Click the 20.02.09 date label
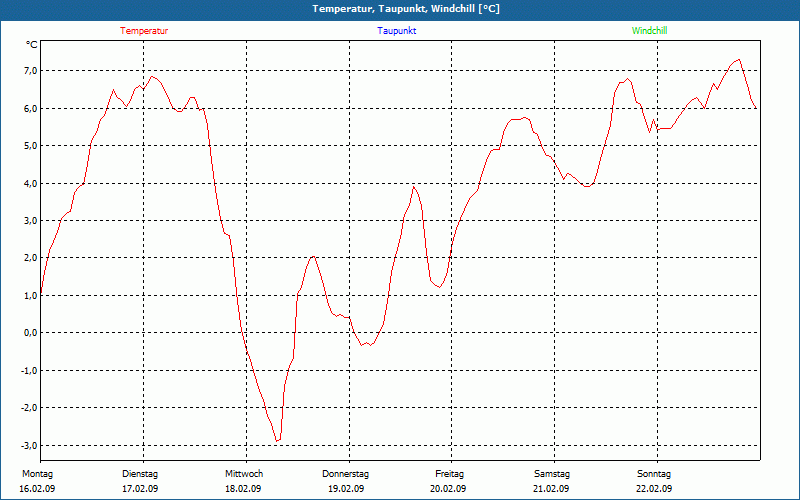The height and width of the screenshot is (500, 800). click(448, 489)
